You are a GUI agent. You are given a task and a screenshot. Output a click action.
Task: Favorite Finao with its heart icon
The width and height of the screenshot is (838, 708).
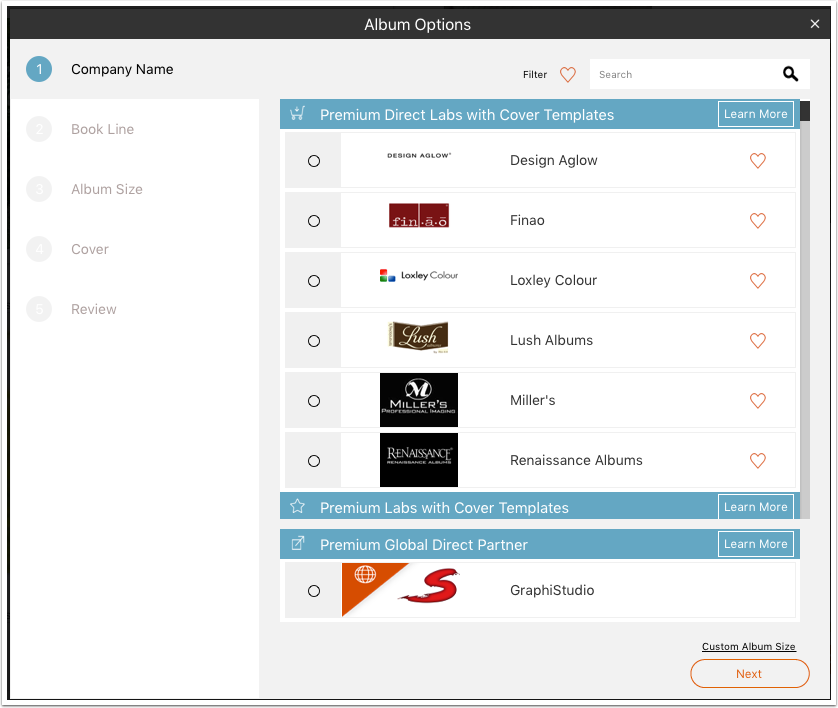pos(758,221)
